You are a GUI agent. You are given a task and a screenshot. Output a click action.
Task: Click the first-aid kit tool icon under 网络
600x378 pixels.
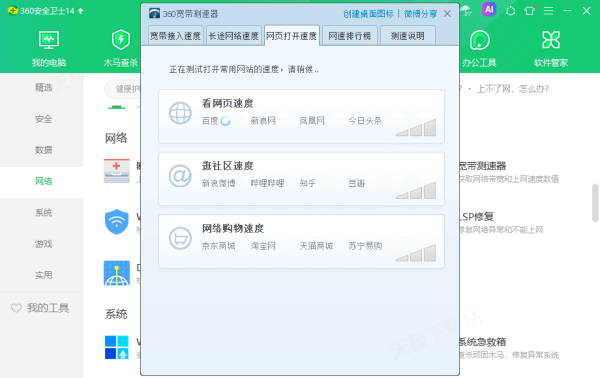(x=116, y=171)
